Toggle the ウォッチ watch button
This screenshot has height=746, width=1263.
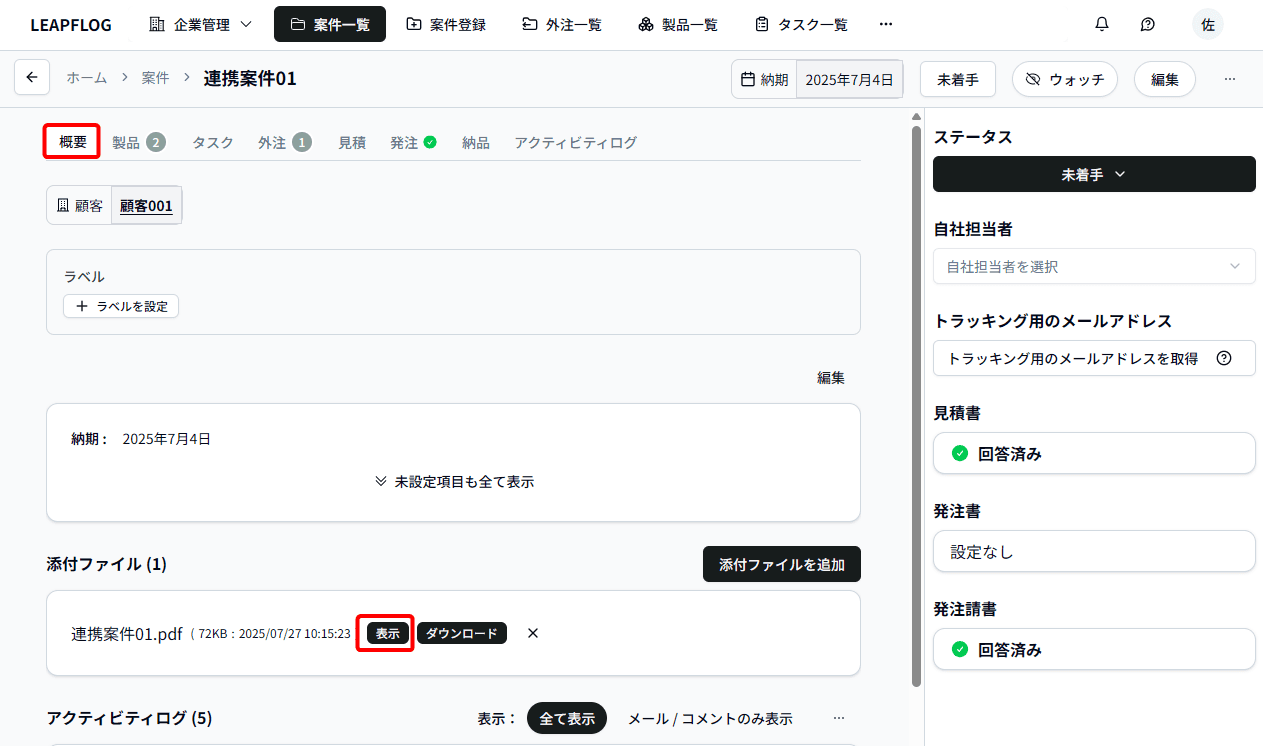[x=1064, y=77]
